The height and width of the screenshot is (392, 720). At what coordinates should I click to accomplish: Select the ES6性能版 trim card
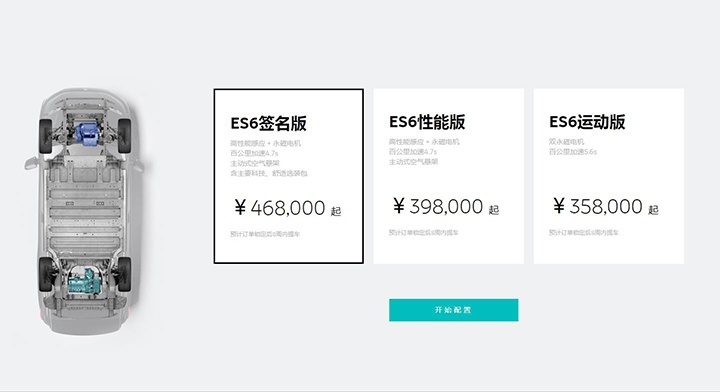click(x=449, y=176)
